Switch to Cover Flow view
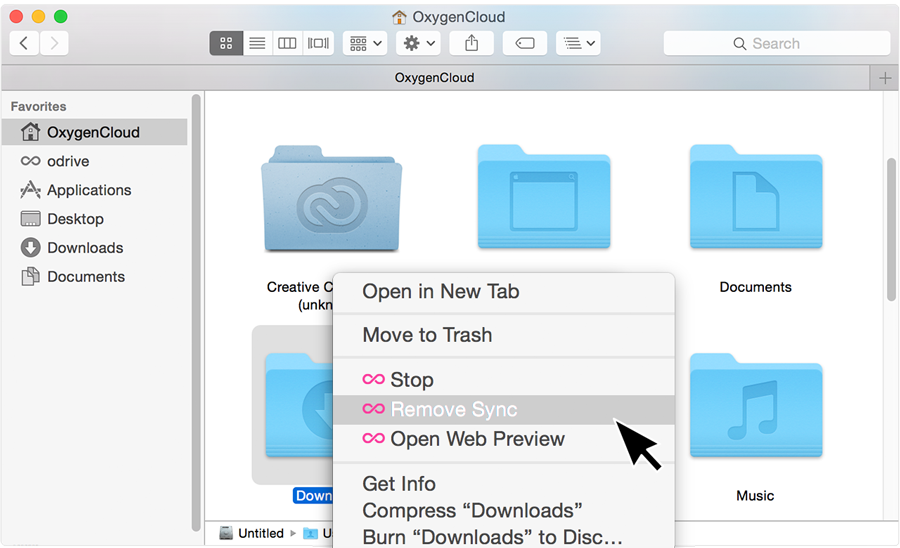 pos(318,43)
